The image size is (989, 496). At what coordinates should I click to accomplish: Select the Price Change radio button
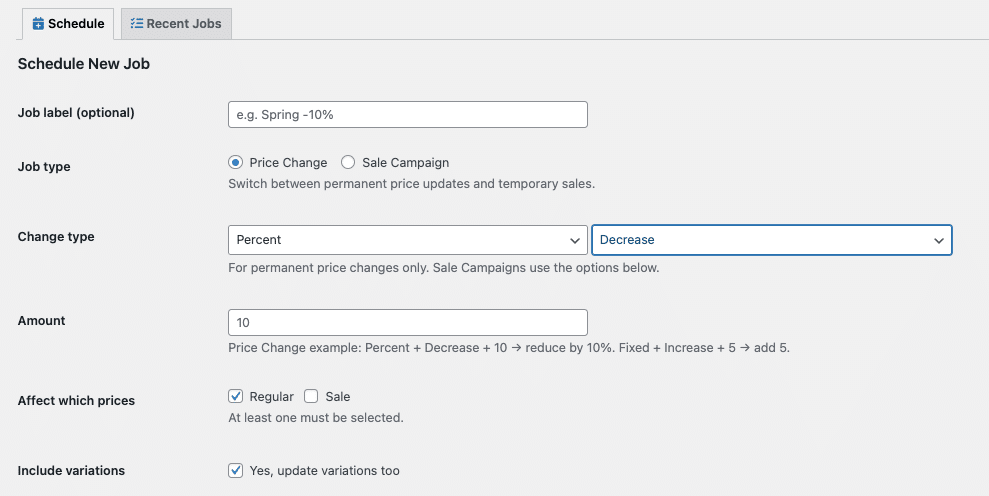pyautogui.click(x=236, y=162)
